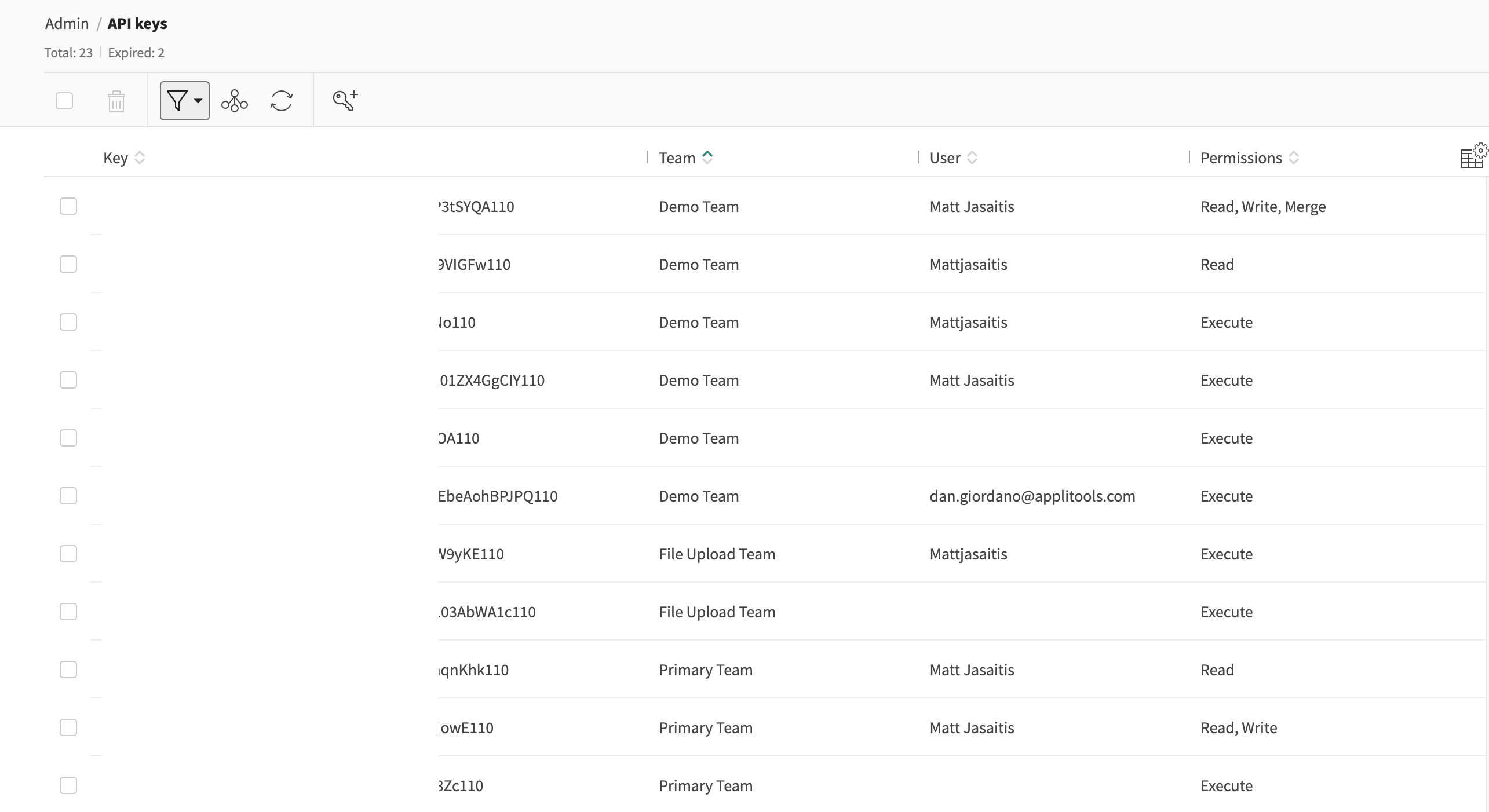The image size is (1489, 812).
Task: Open the filter funnel dropdown
Action: [x=184, y=101]
